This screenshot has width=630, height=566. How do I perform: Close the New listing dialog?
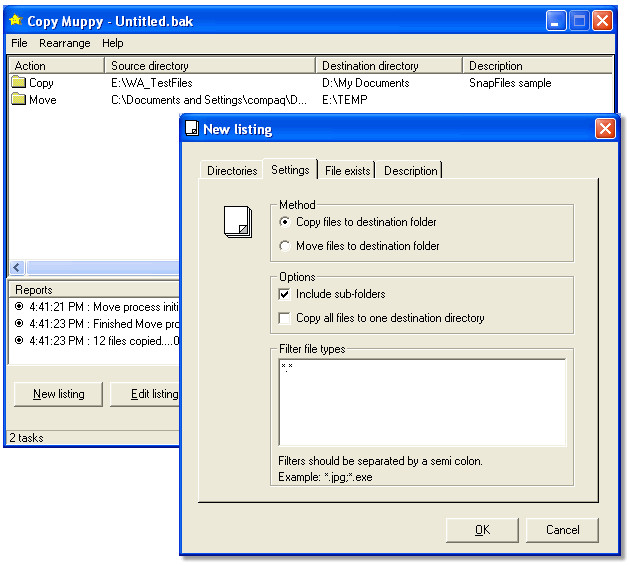pos(605,129)
